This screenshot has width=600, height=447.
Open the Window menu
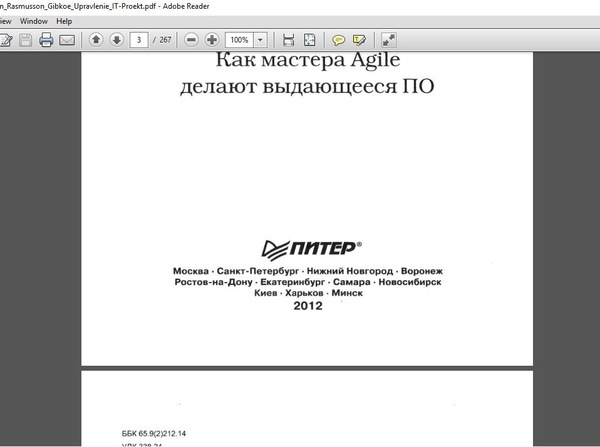click(33, 20)
